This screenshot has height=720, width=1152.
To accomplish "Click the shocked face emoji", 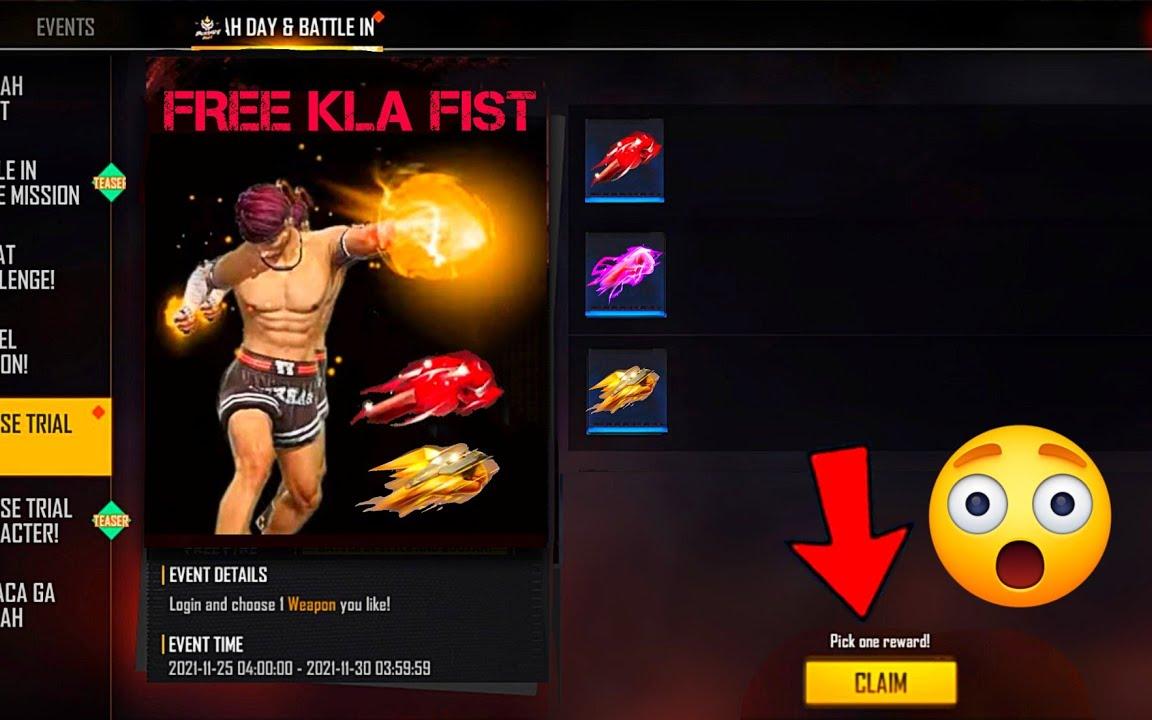I will click(1020, 515).
